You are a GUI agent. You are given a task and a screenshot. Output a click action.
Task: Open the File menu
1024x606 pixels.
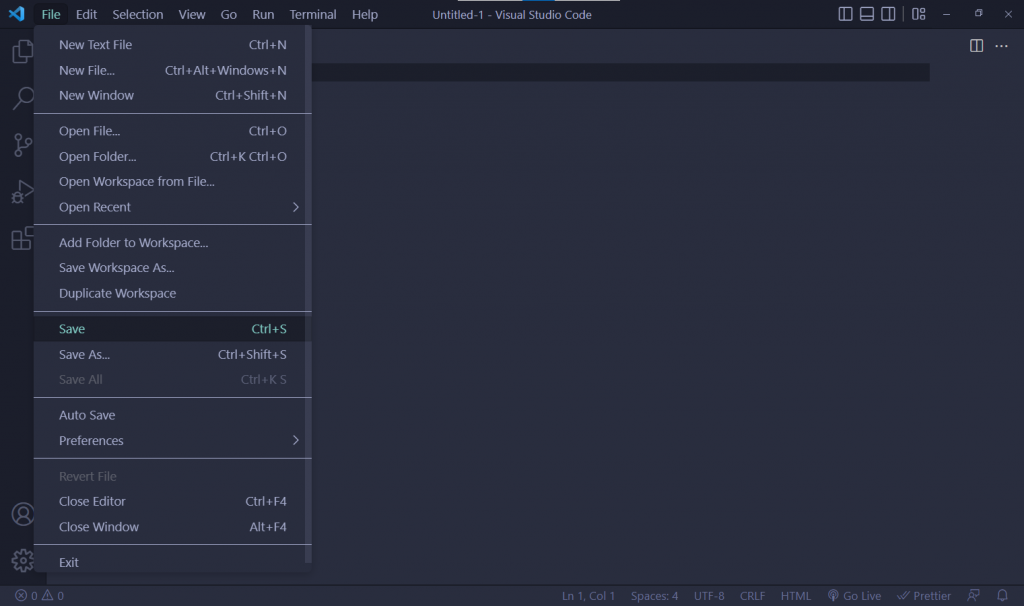51,14
